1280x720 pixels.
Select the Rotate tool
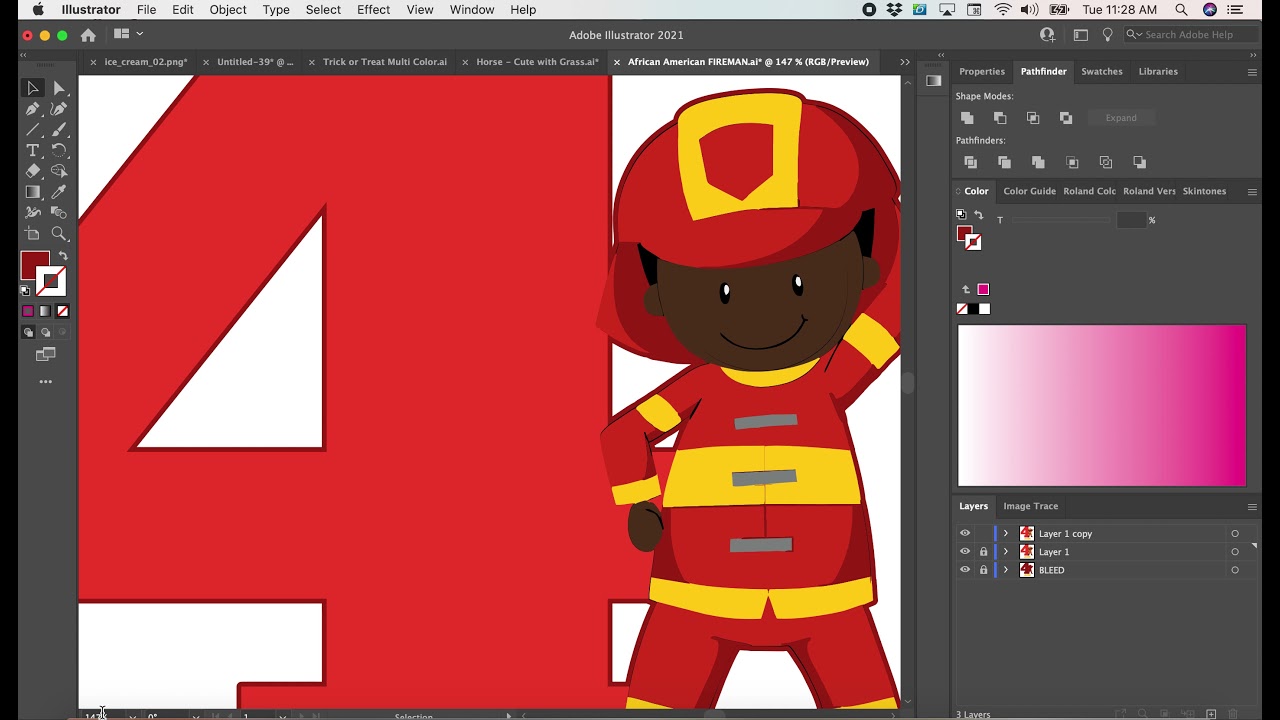pyautogui.click(x=59, y=151)
